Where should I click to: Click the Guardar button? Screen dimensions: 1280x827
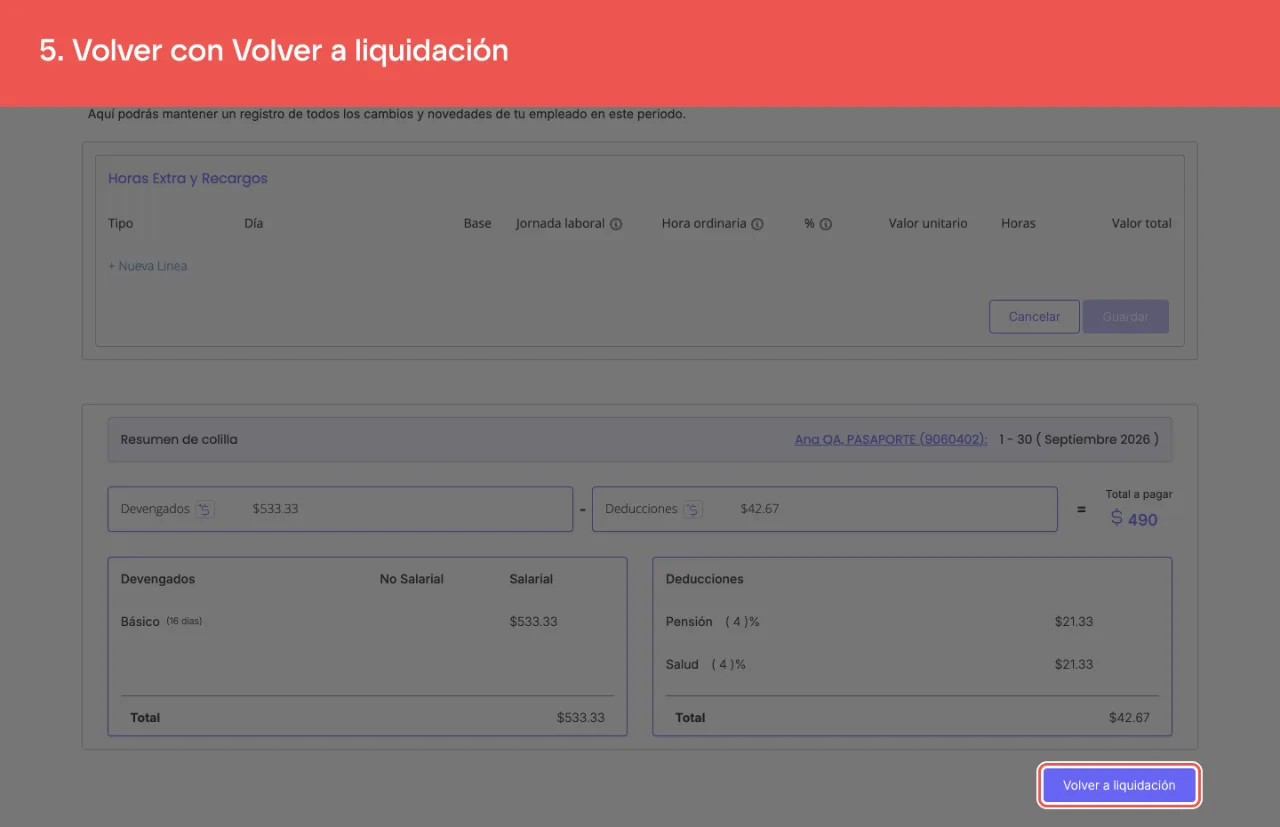1126,317
